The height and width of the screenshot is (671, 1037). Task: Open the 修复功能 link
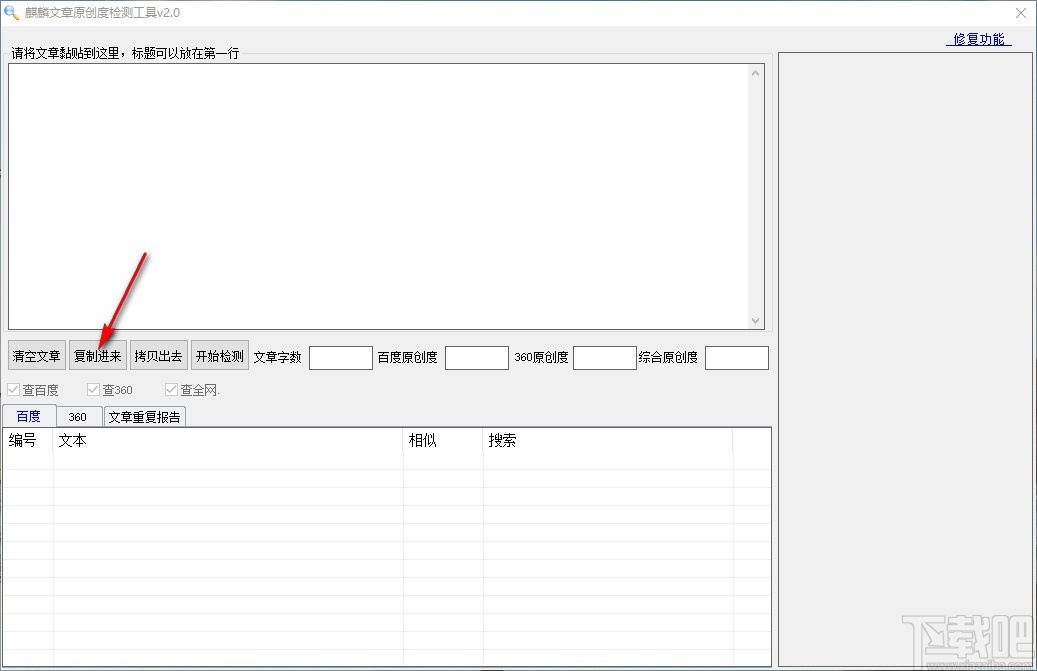tap(979, 39)
